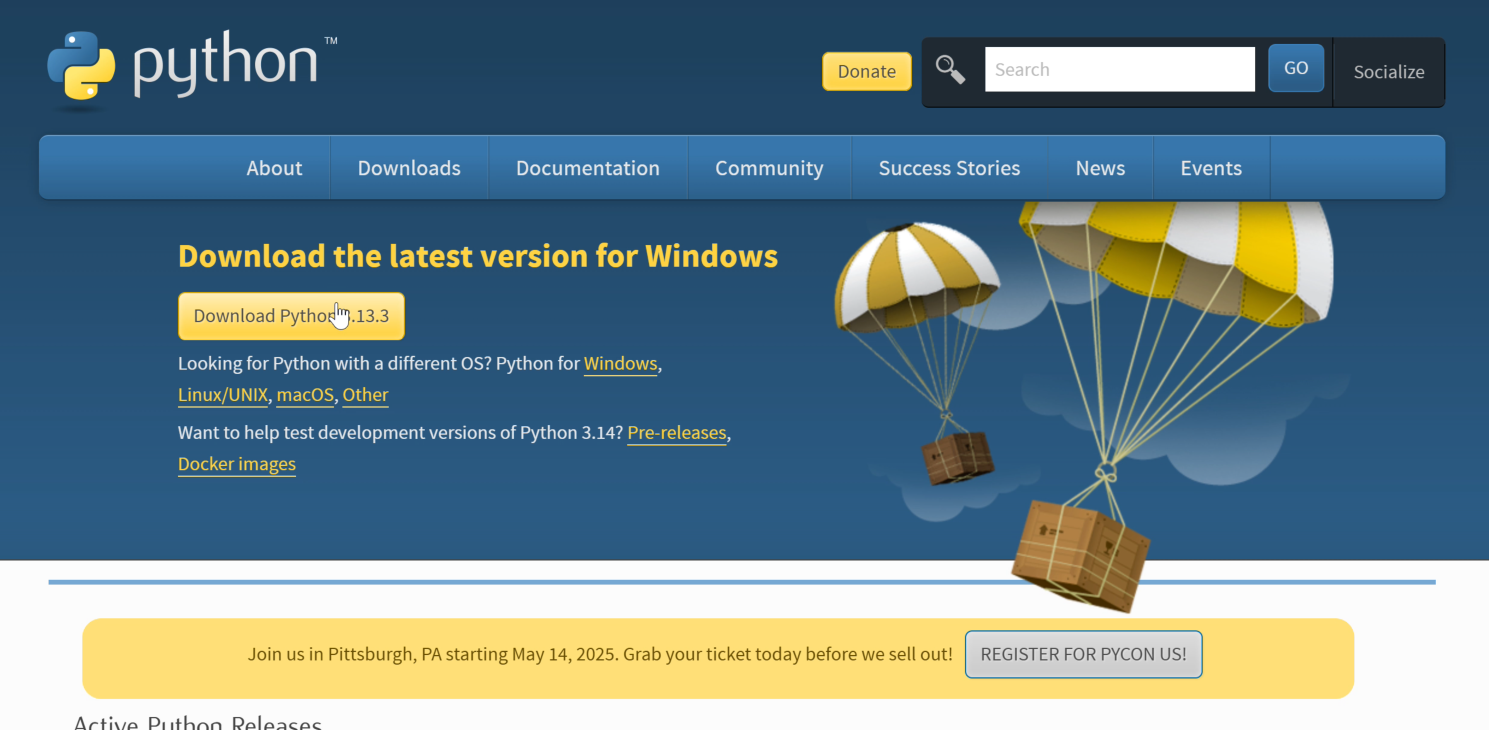Open the Pre-releases link

coord(677,433)
